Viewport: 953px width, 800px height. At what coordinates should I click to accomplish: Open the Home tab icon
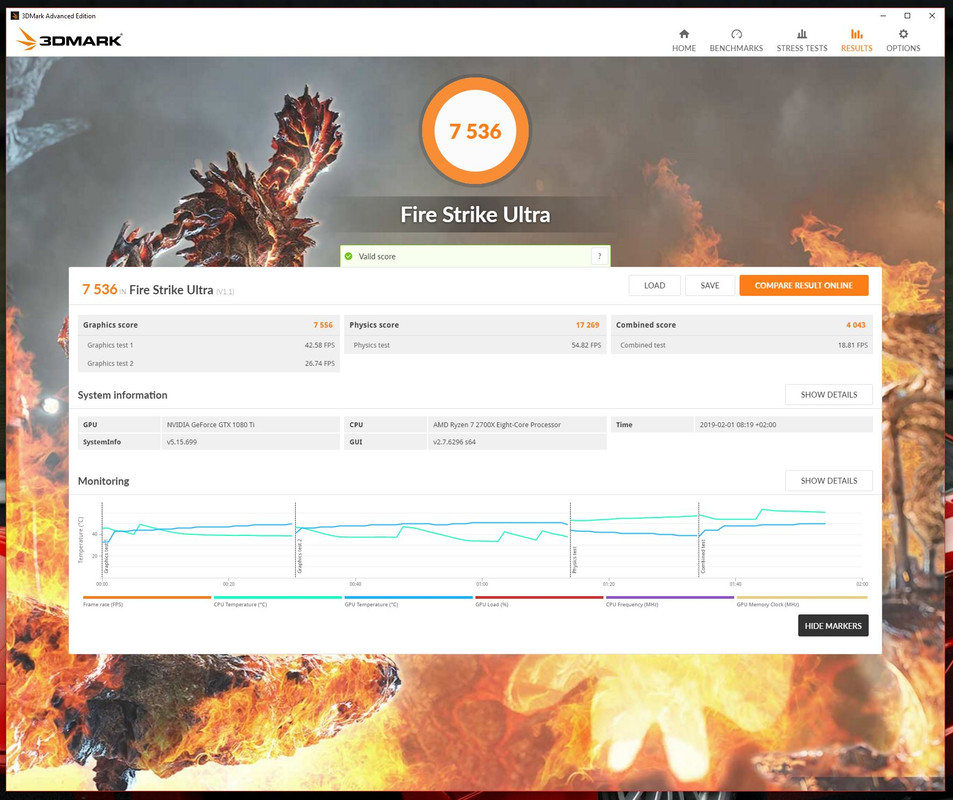click(x=684, y=34)
